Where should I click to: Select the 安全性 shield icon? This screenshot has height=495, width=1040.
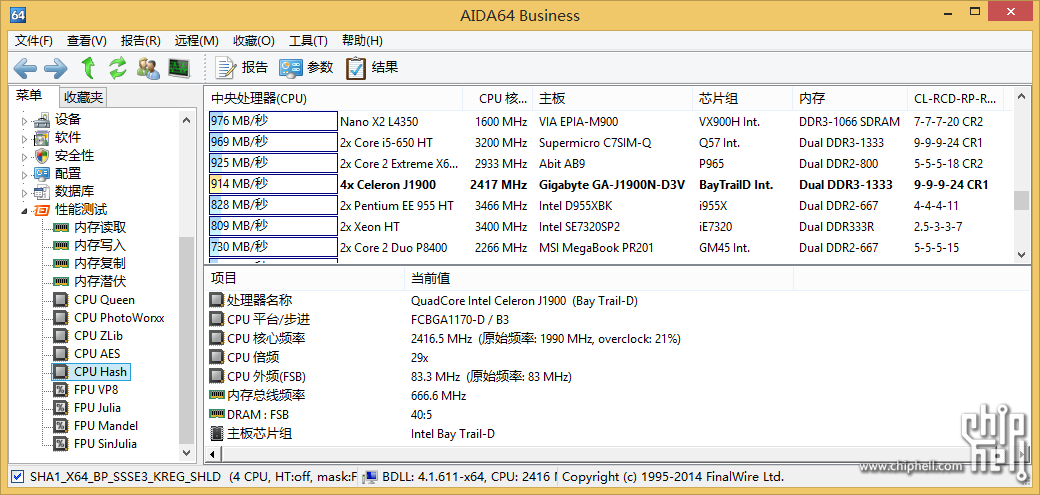click(x=42, y=156)
